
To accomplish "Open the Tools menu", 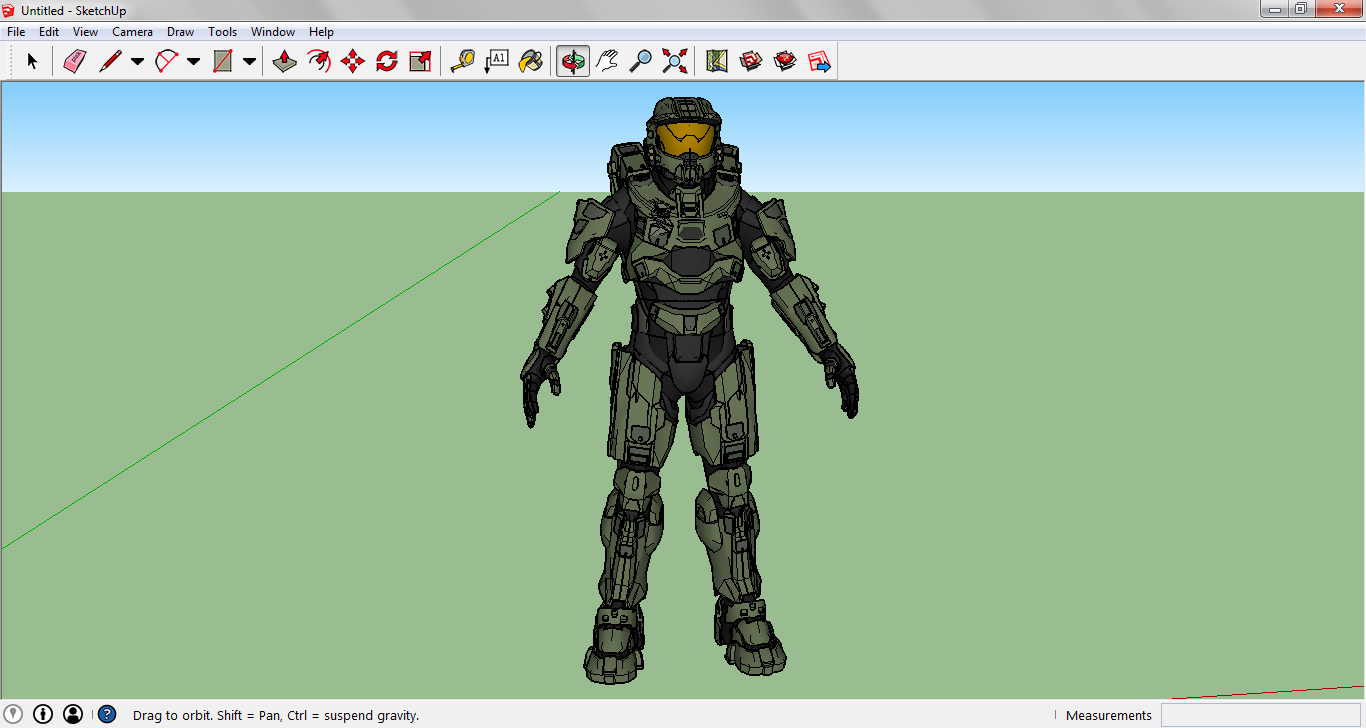I will (x=222, y=32).
